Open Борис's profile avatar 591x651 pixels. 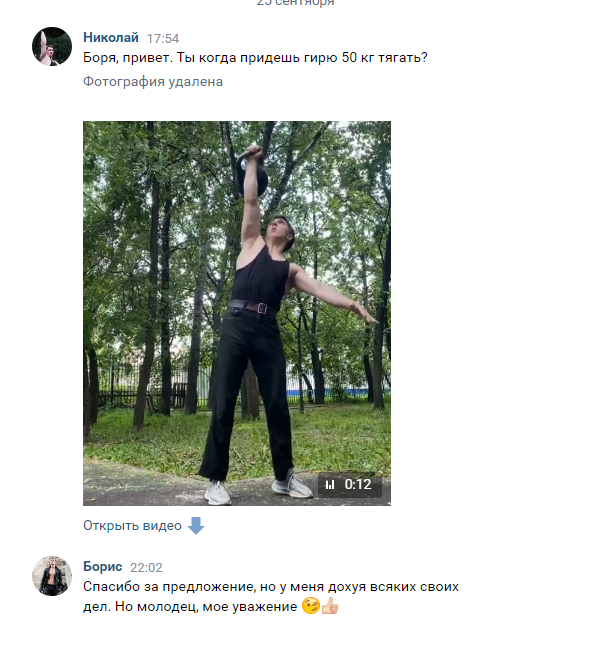[52, 576]
